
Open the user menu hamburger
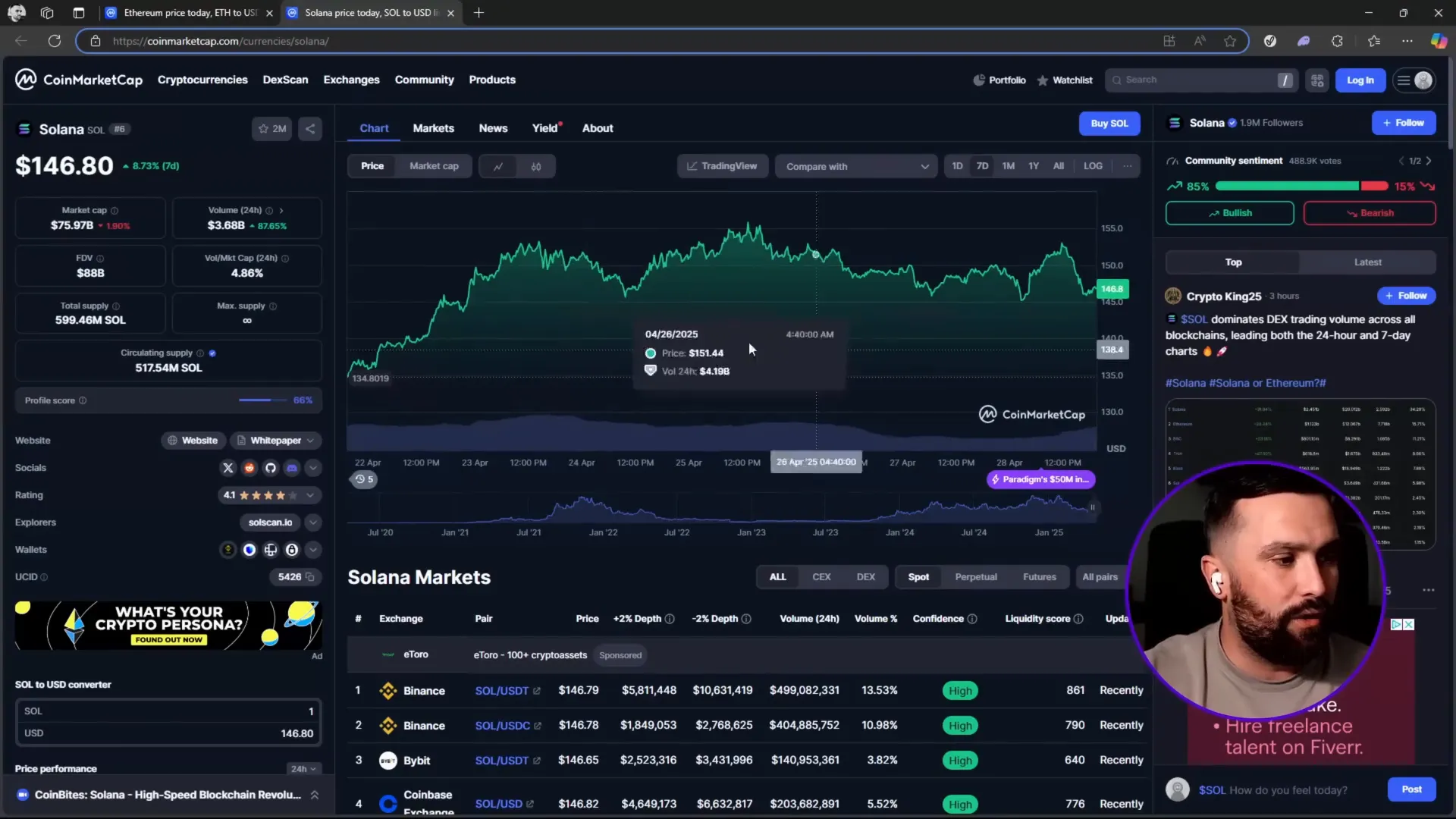[1404, 80]
